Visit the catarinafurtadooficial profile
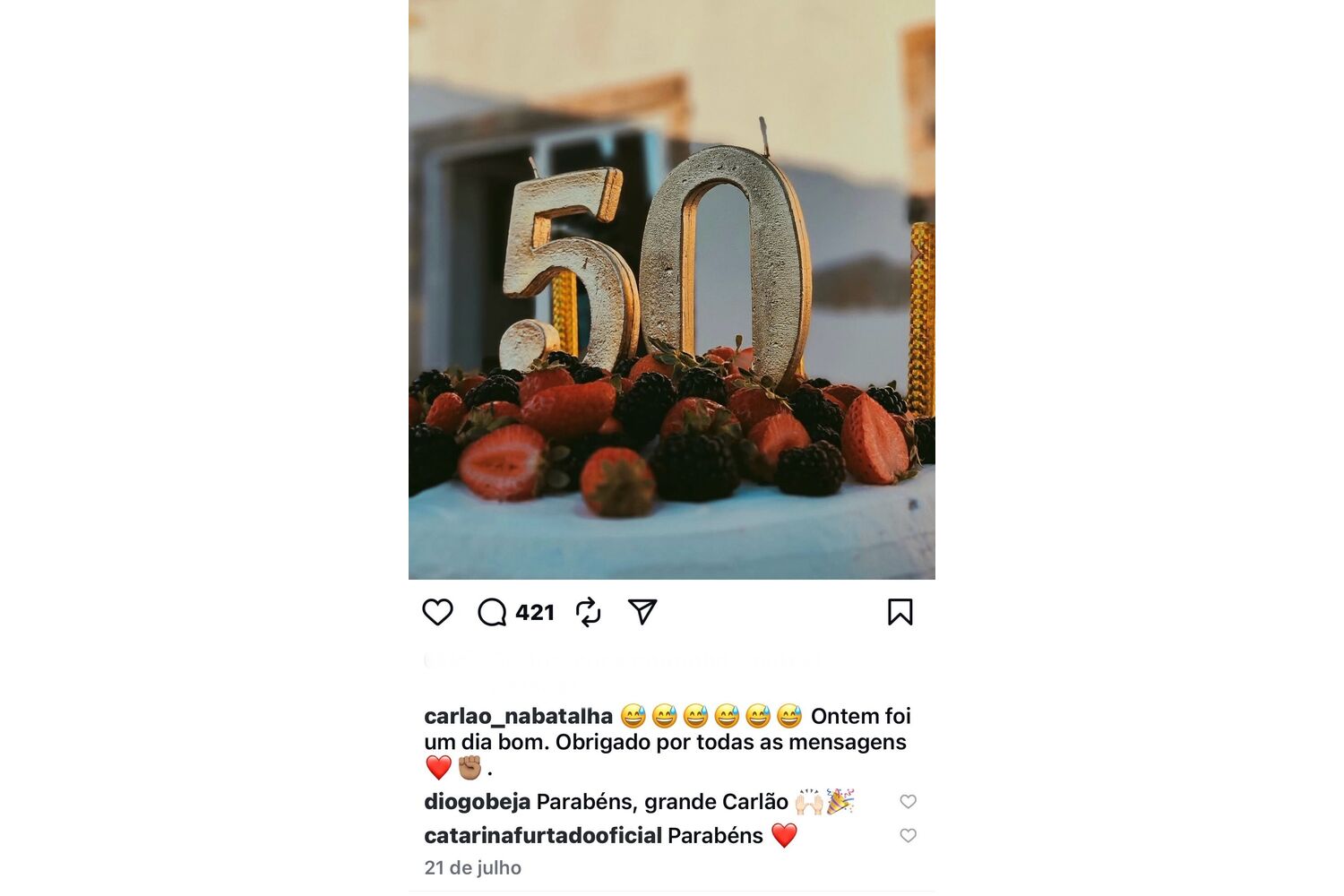This screenshot has height=896, width=1344. click(543, 835)
